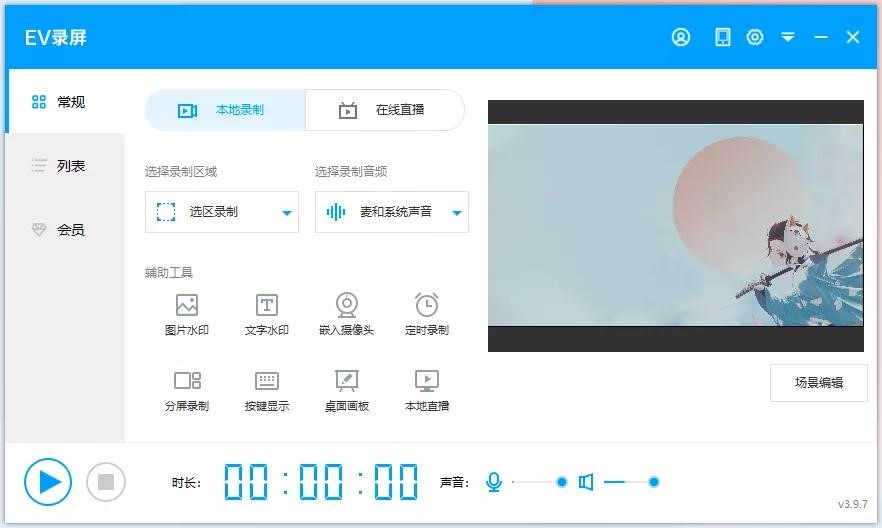Viewport: 882px width, 528px height.
Task: Open the 嵌入摄像头 webcam tool
Action: pos(346,315)
